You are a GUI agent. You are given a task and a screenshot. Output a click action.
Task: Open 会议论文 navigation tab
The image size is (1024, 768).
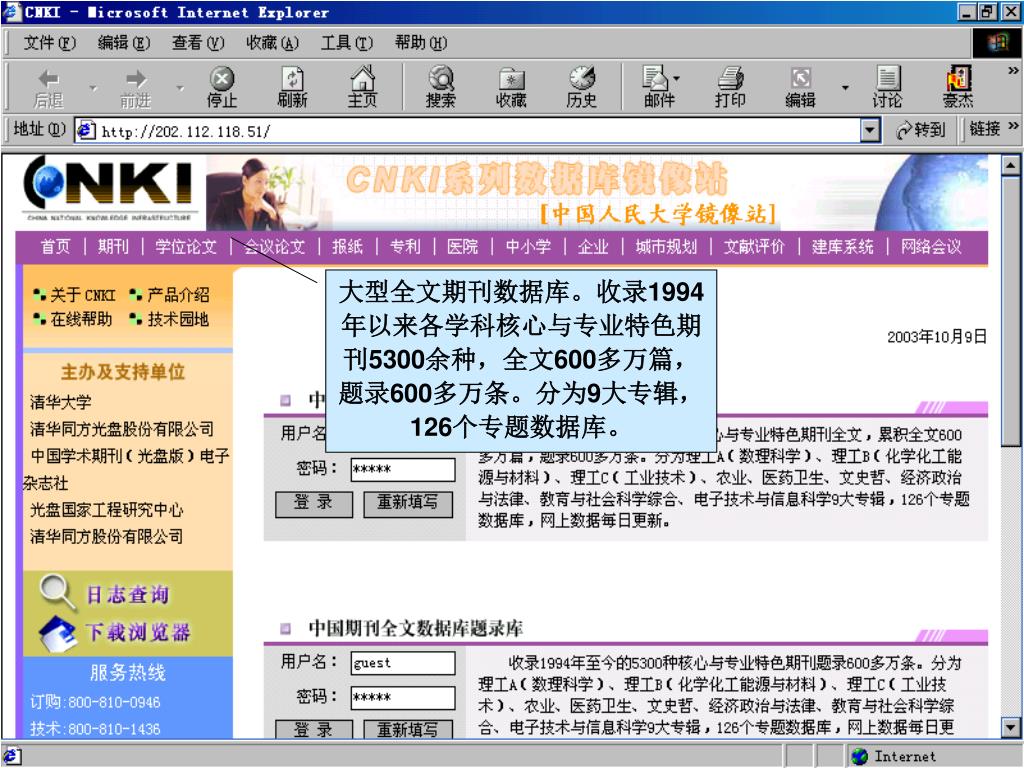(274, 246)
